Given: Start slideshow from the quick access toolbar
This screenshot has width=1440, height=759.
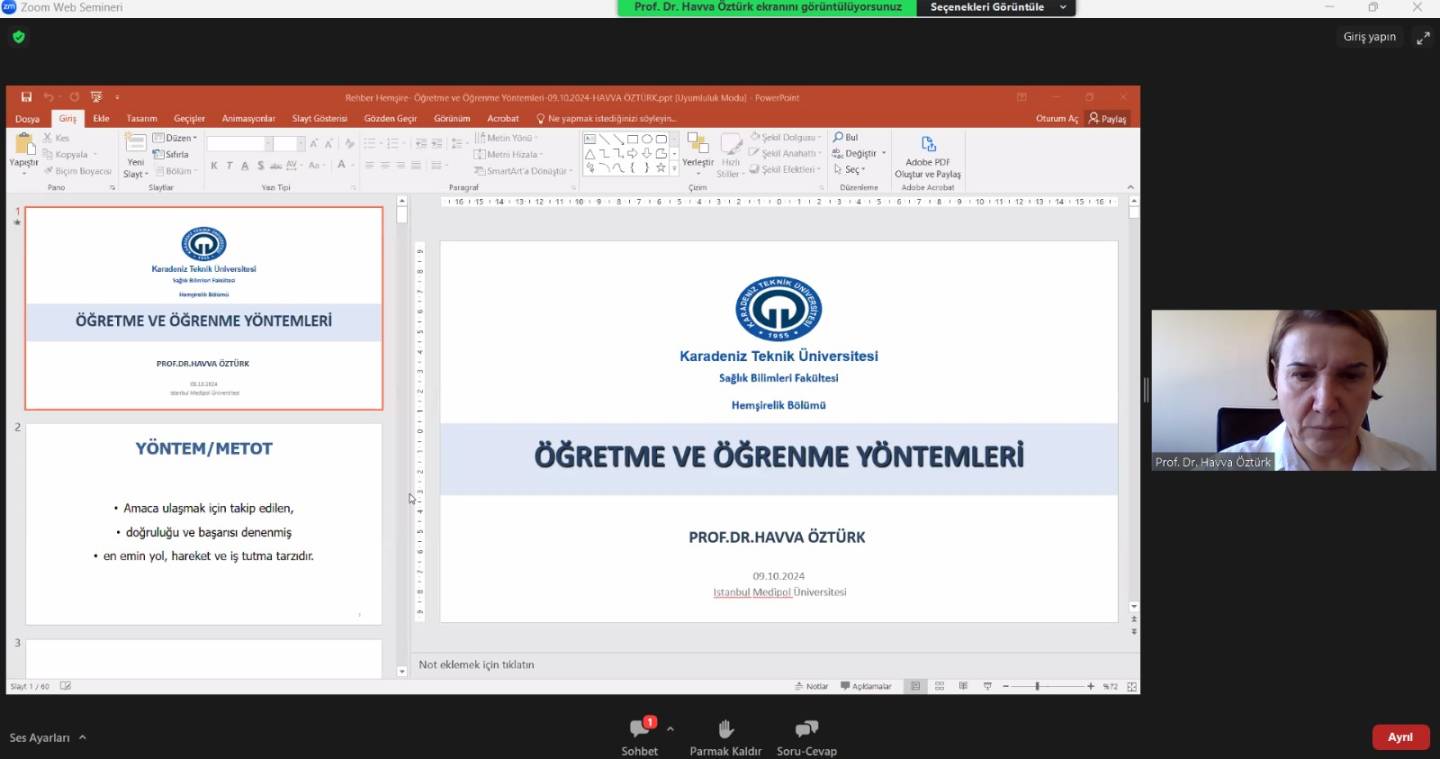Looking at the screenshot, I should click(x=96, y=97).
